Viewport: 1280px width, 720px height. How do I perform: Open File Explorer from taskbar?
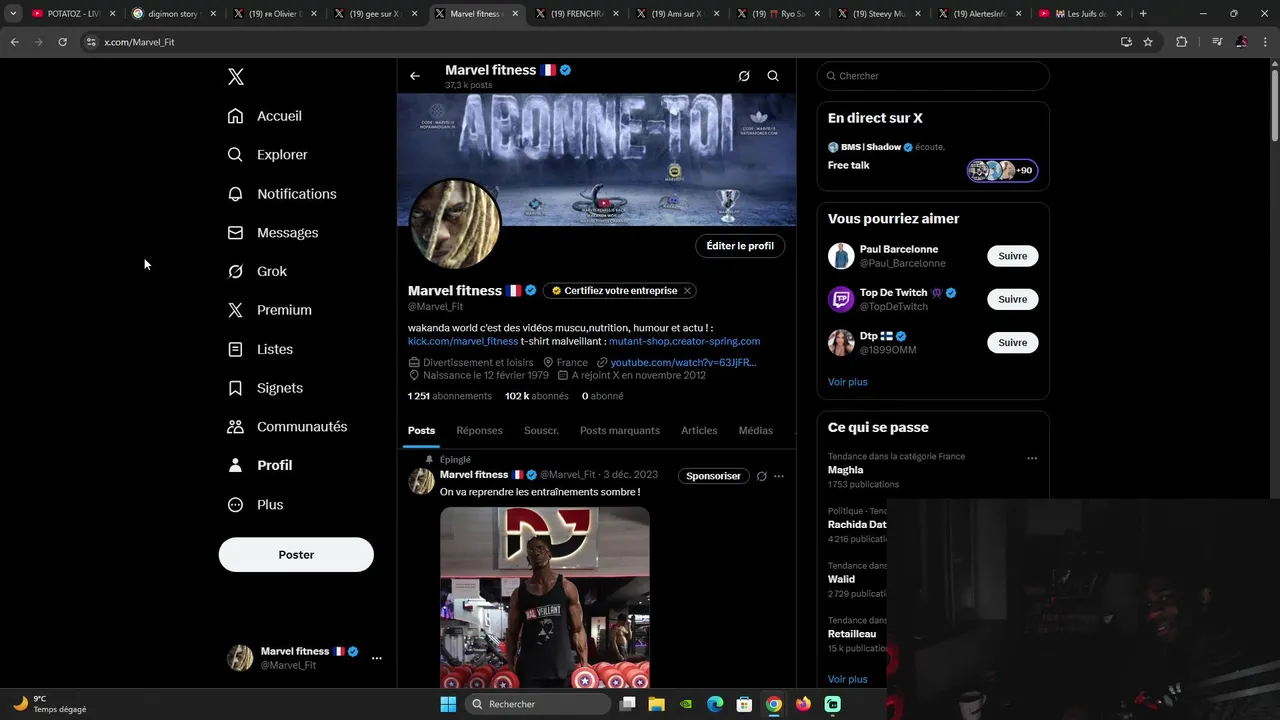tap(657, 704)
